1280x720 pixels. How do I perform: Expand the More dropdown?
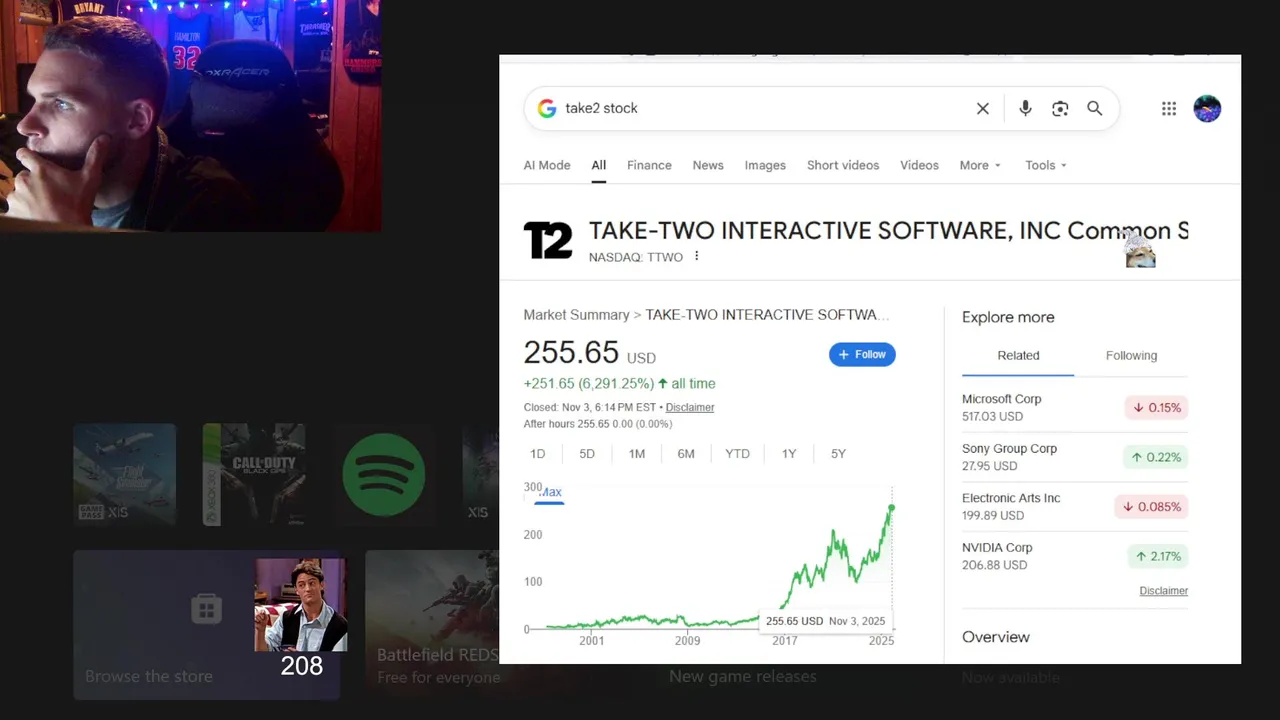tap(980, 165)
